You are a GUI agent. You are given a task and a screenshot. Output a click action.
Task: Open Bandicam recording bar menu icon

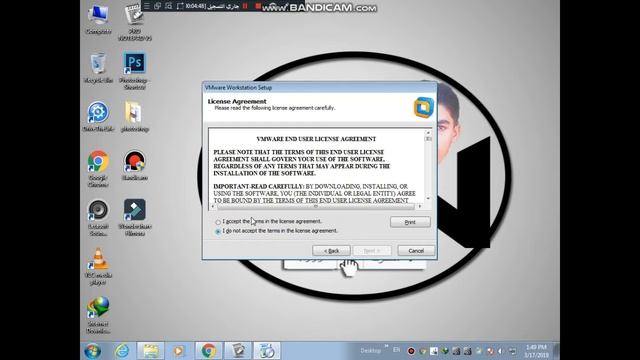point(147,6)
